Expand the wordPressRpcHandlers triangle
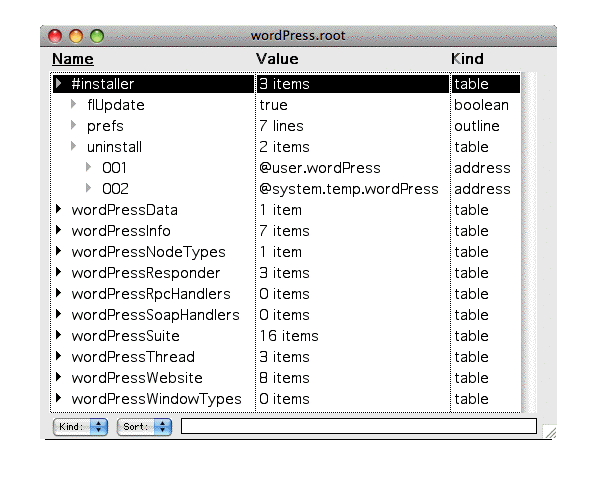Image resolution: width=597 pixels, height=494 pixels. click(x=59, y=293)
